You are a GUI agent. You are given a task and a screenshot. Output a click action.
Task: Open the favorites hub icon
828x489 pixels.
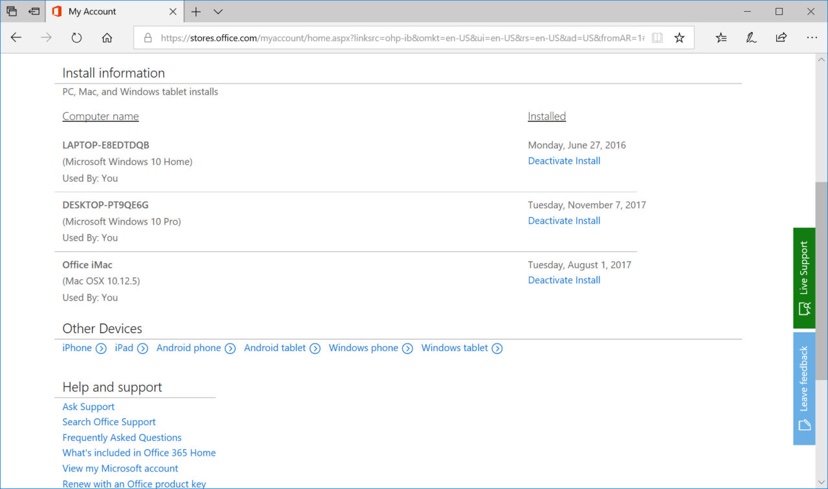tap(721, 38)
